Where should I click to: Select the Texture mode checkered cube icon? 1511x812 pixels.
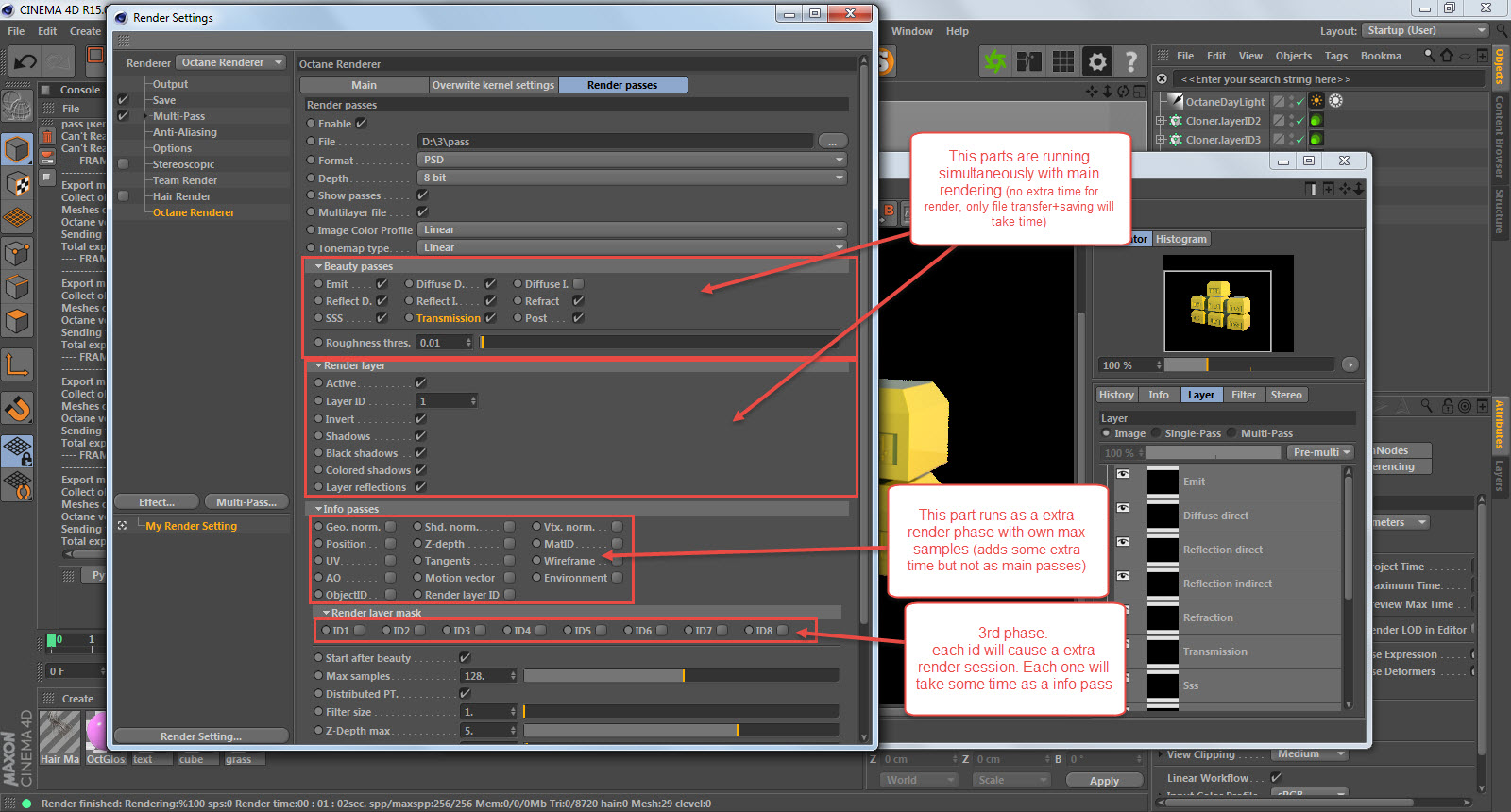(17, 183)
